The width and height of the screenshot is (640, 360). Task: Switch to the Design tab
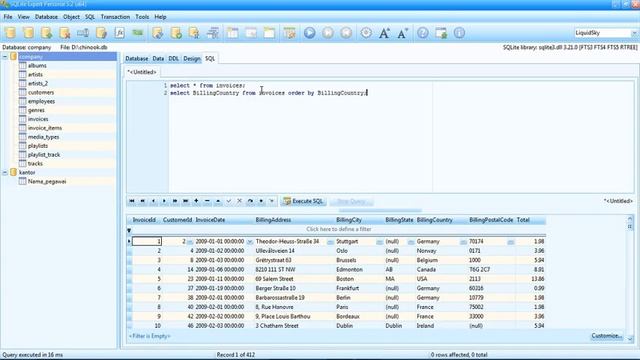(x=192, y=58)
